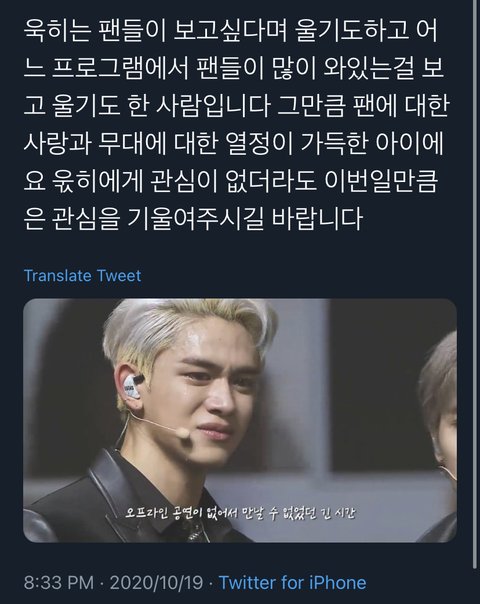Click tweet line starting with 느 프로그램에서
Viewport: 480px width, 604px height.
(x=234, y=69)
